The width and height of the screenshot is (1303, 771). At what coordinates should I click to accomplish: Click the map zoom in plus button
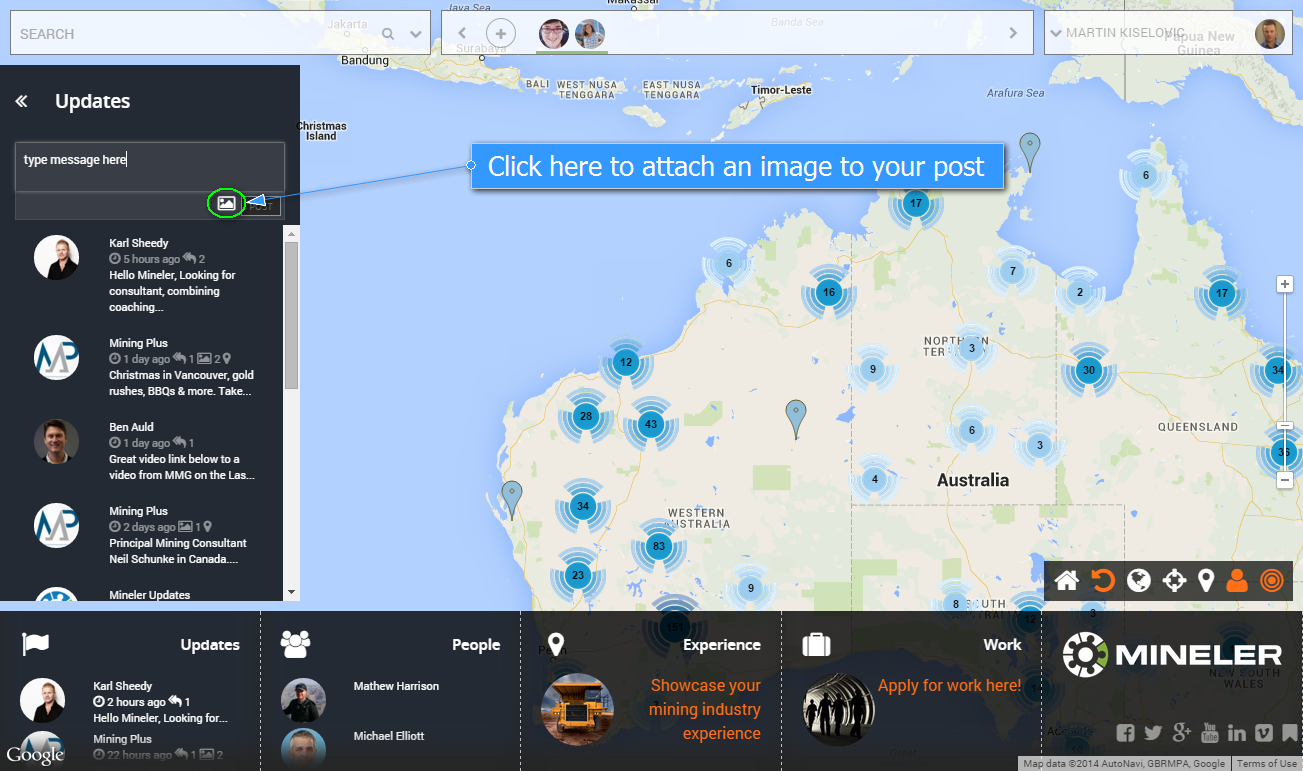tap(1285, 284)
